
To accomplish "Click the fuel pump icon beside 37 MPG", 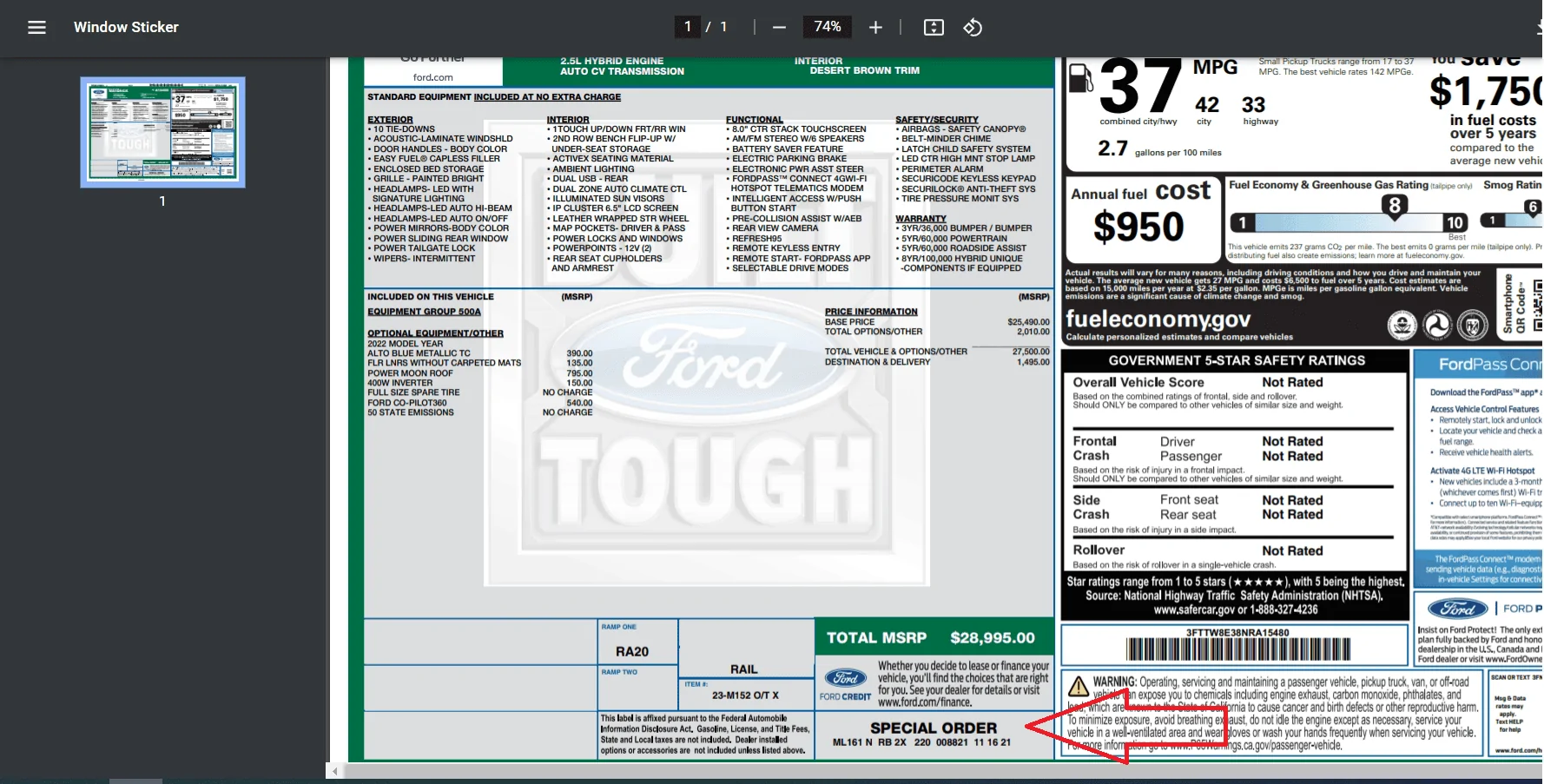I will point(1080,78).
